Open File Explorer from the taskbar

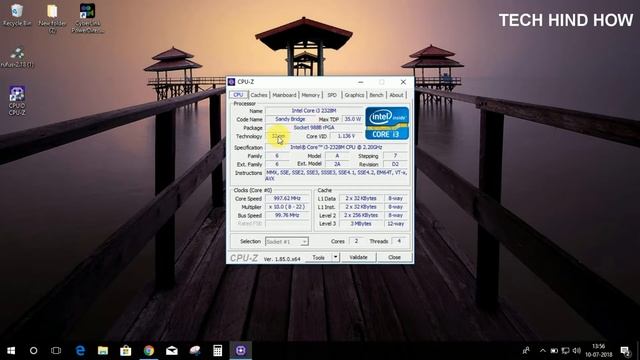point(103,350)
